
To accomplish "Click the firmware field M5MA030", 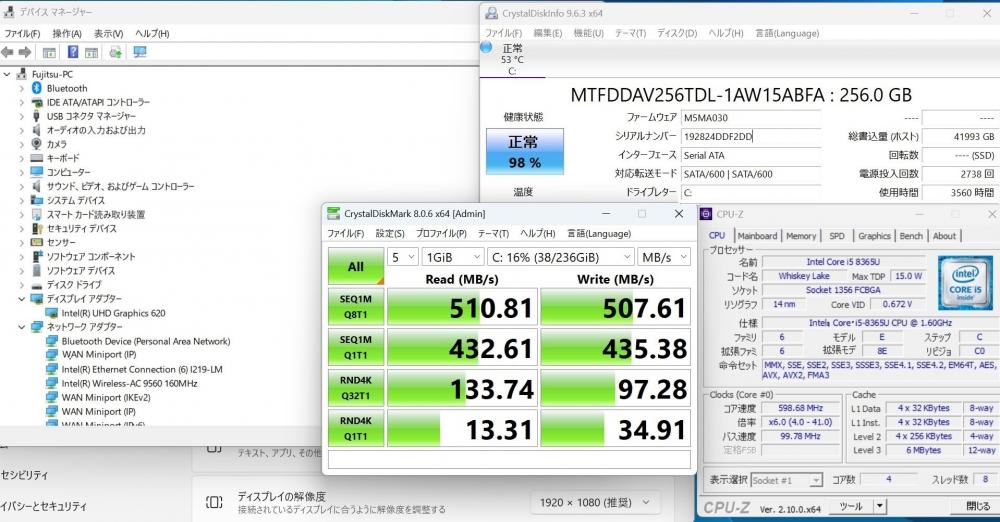I will click(x=751, y=117).
